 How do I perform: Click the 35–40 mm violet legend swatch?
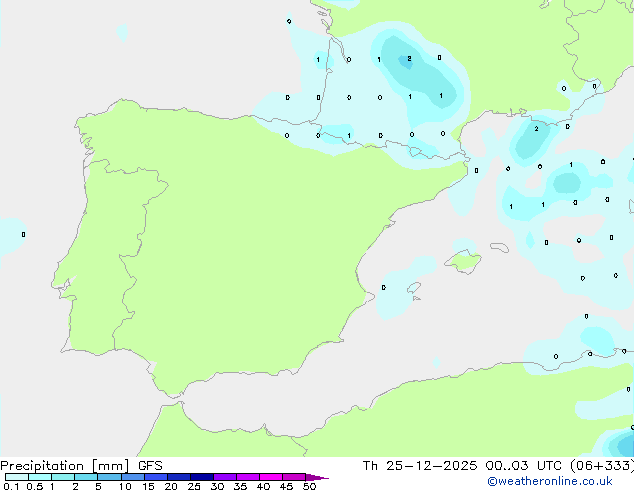point(248,477)
